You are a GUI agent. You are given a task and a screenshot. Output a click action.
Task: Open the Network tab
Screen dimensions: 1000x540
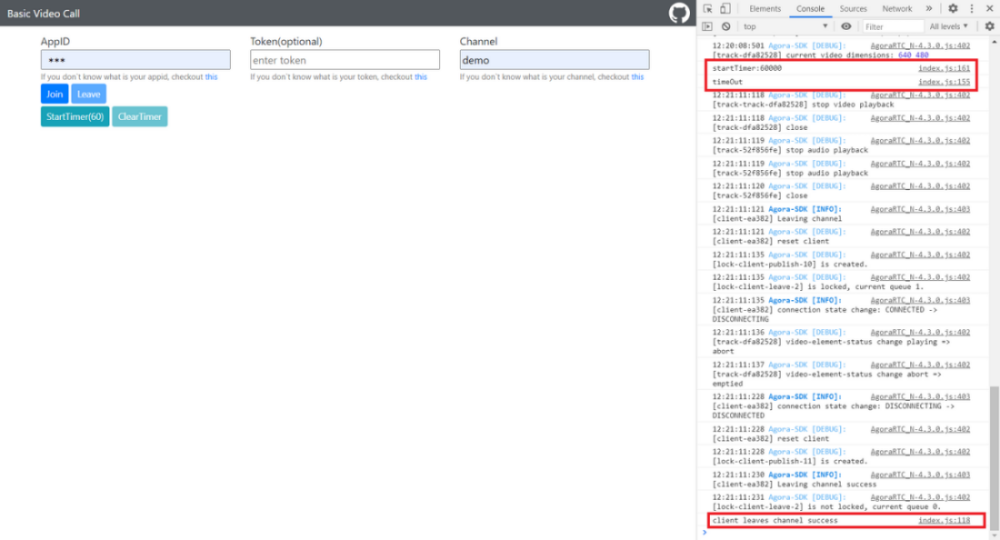pyautogui.click(x=897, y=8)
